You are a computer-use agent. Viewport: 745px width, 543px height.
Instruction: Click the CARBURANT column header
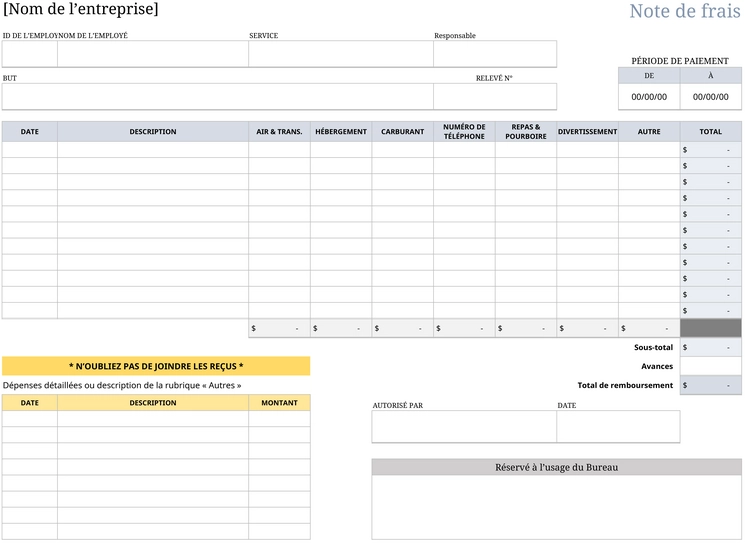pyautogui.click(x=402, y=132)
